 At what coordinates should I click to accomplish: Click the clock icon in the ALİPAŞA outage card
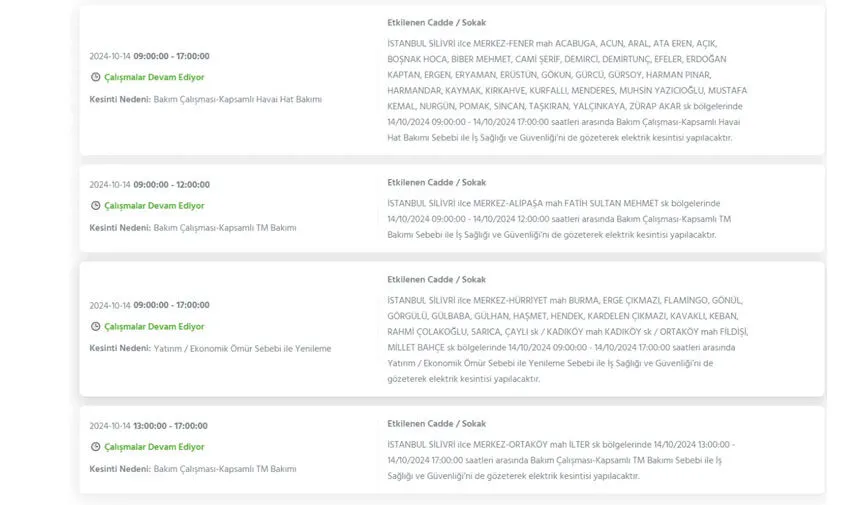click(95, 206)
